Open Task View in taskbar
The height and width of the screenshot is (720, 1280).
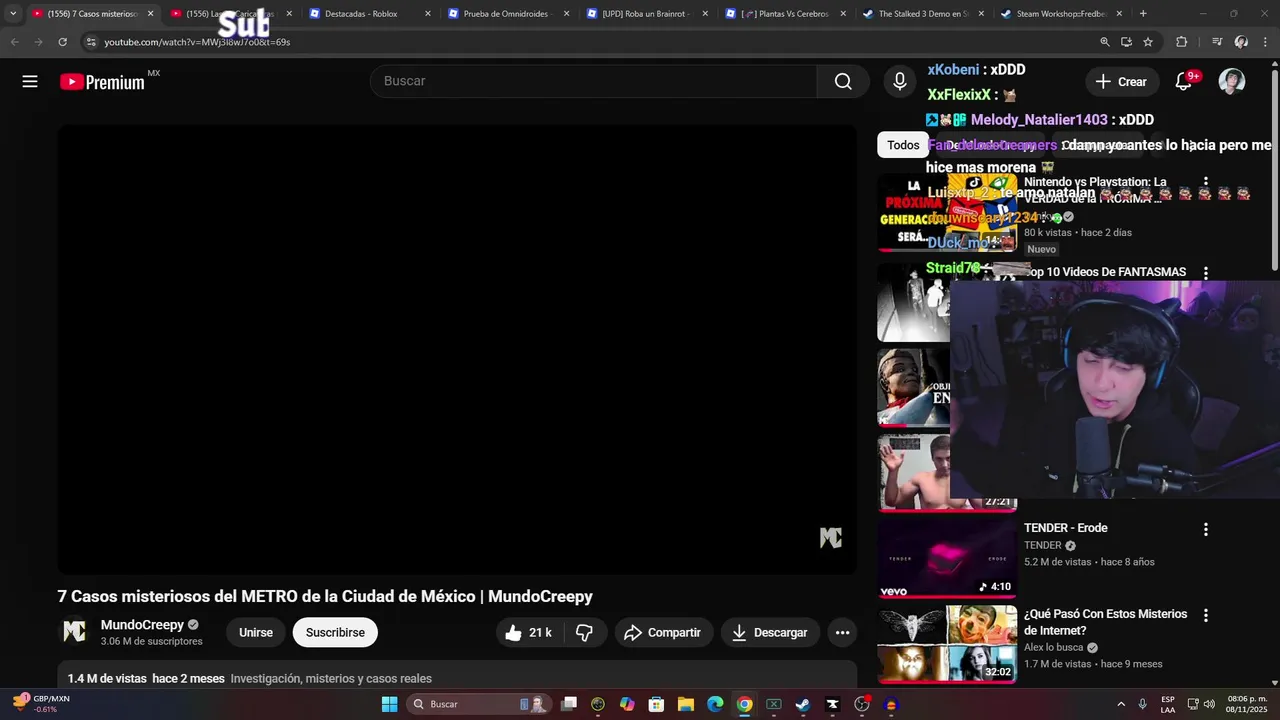(x=568, y=704)
